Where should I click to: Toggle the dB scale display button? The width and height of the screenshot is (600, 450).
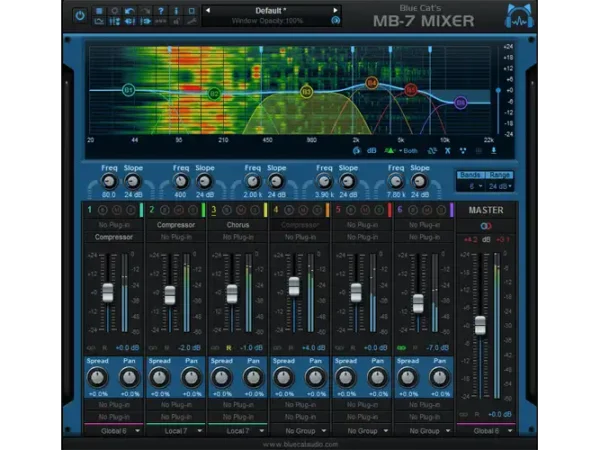(372, 151)
